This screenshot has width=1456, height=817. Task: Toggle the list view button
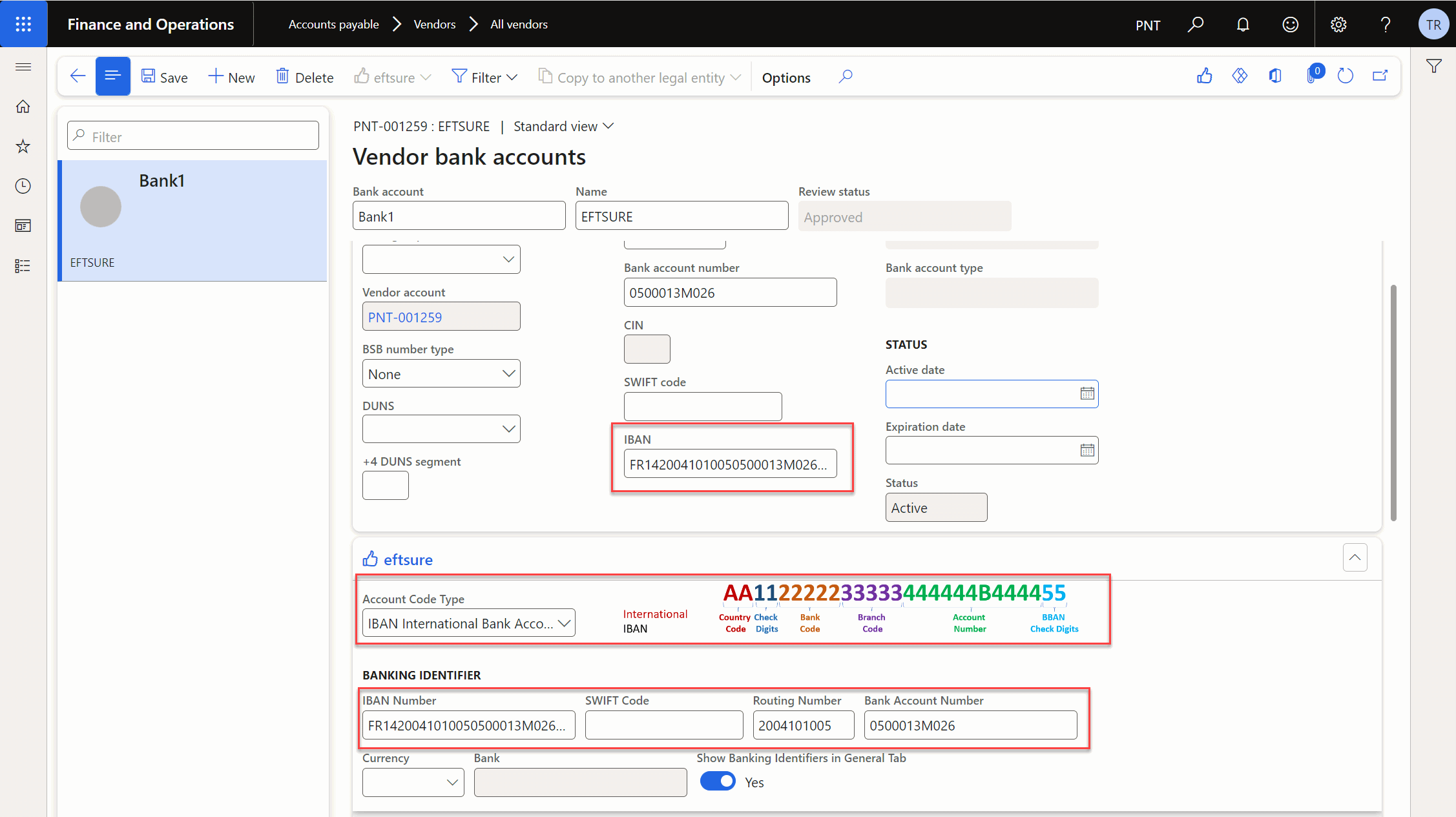113,76
